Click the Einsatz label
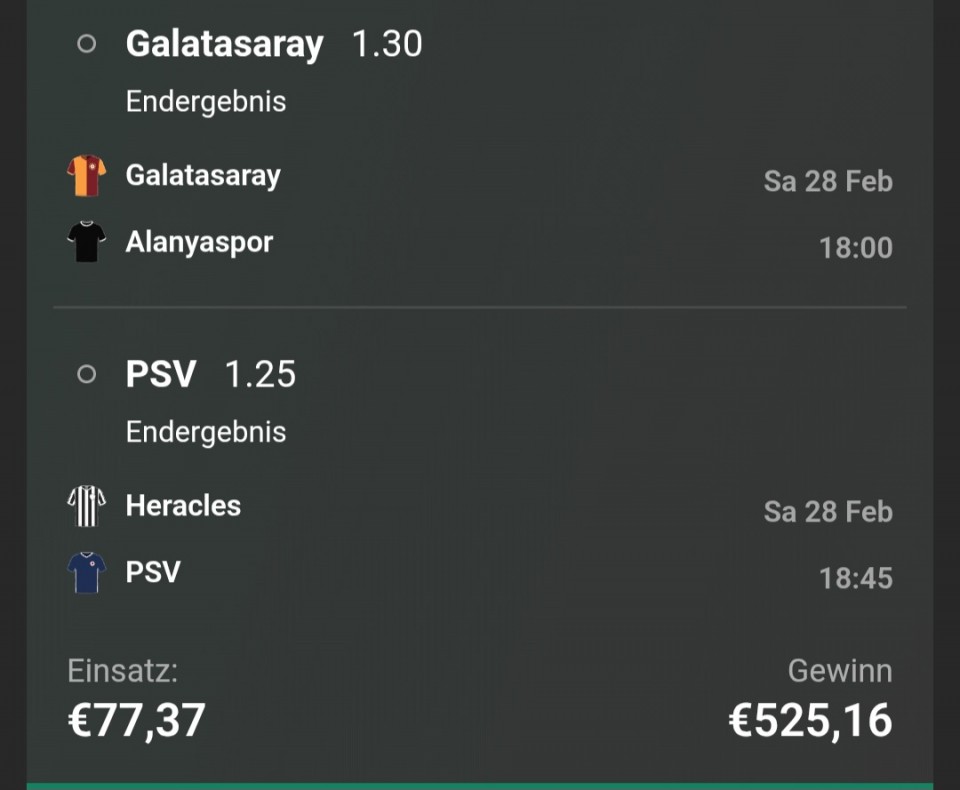960x790 pixels. click(122, 671)
